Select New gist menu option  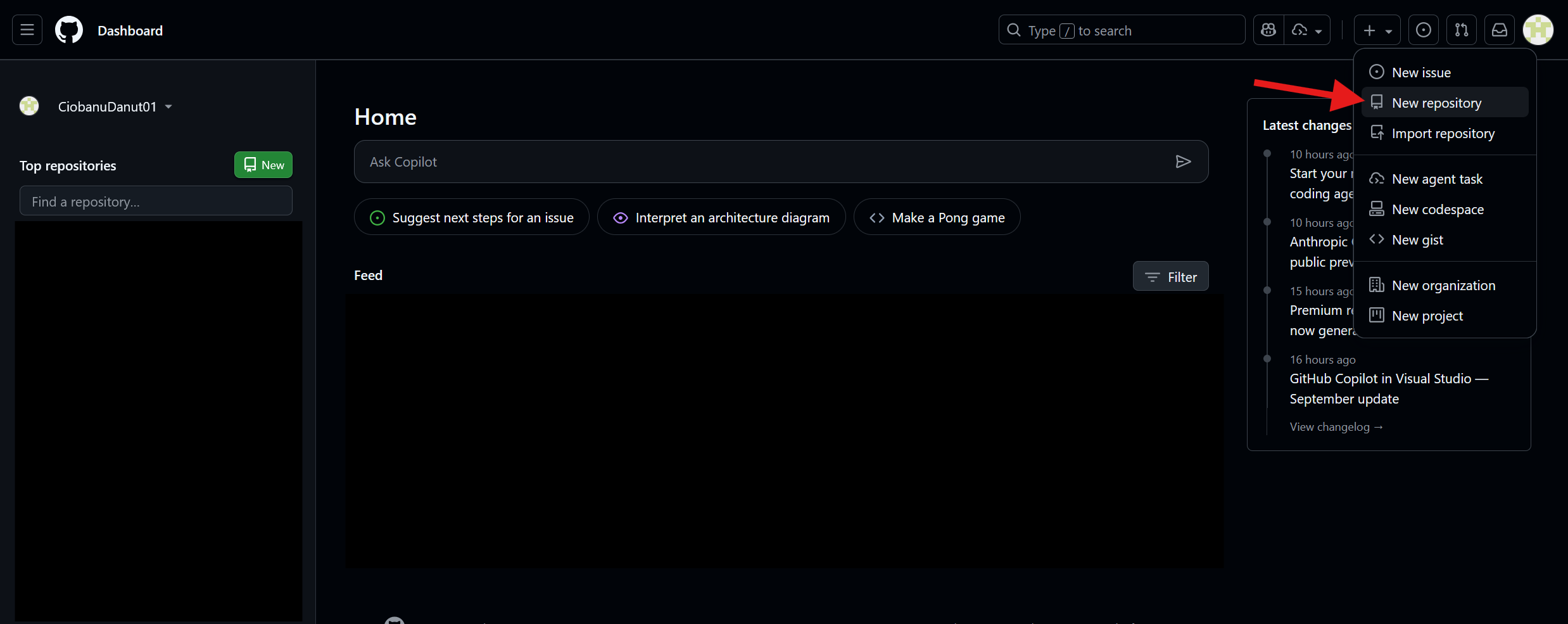click(1417, 239)
